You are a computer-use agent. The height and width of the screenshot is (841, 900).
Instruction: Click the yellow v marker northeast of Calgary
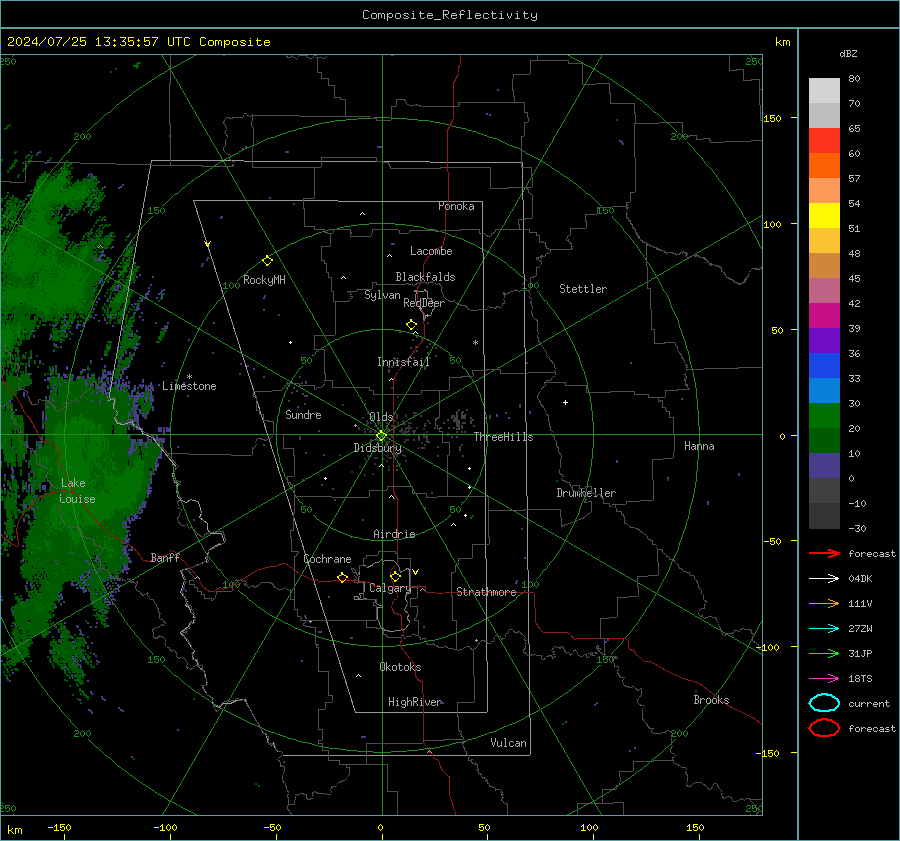(416, 572)
